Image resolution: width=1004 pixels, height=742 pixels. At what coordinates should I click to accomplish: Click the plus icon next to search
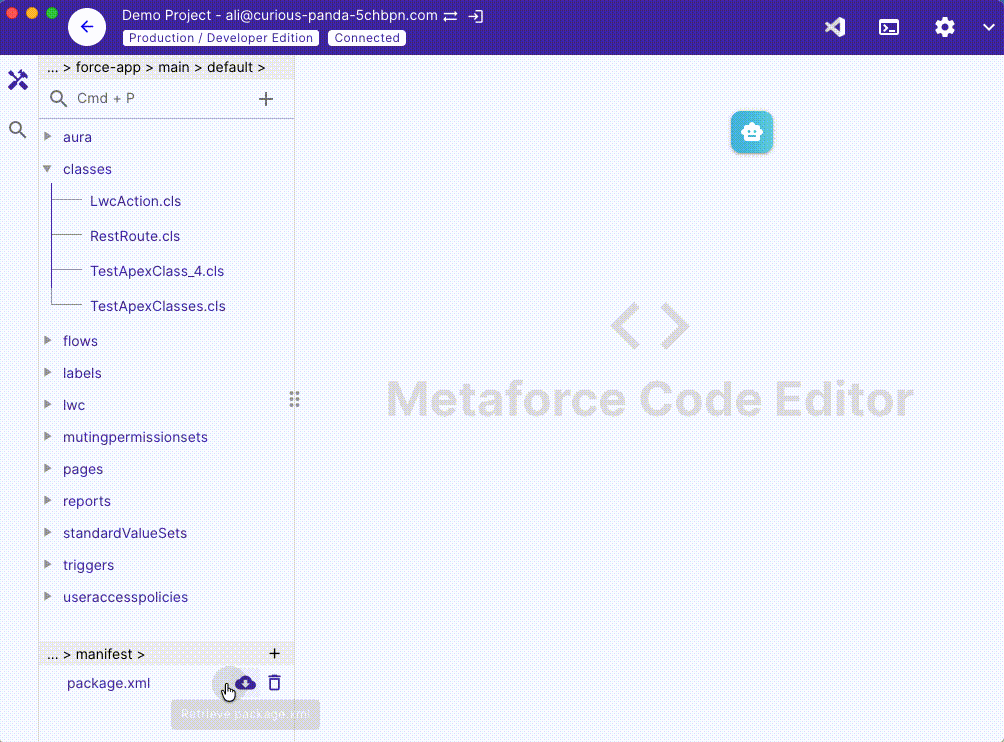(266, 99)
